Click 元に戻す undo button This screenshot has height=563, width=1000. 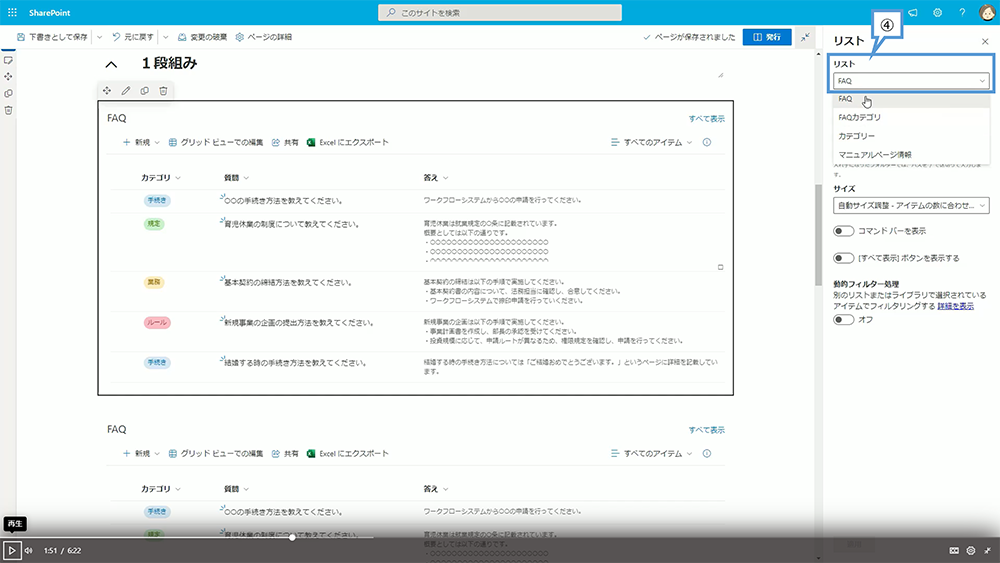coord(133,37)
